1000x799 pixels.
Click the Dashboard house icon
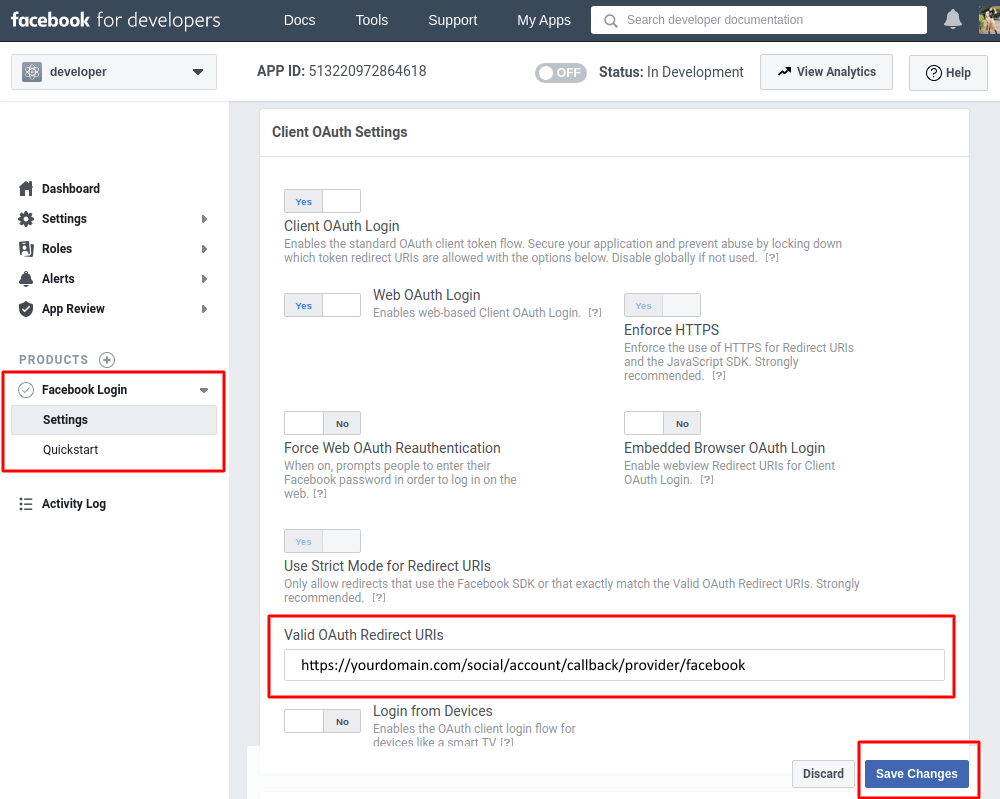click(x=26, y=189)
